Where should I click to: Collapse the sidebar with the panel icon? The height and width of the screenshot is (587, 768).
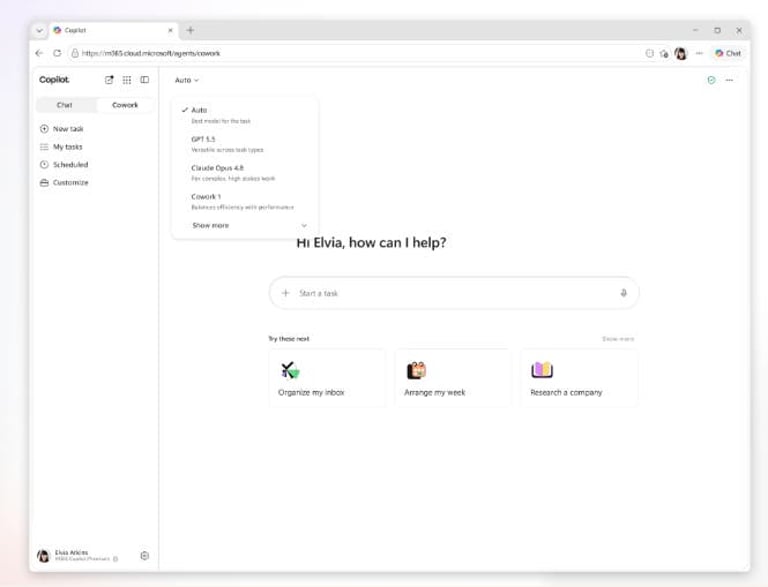[x=144, y=80]
